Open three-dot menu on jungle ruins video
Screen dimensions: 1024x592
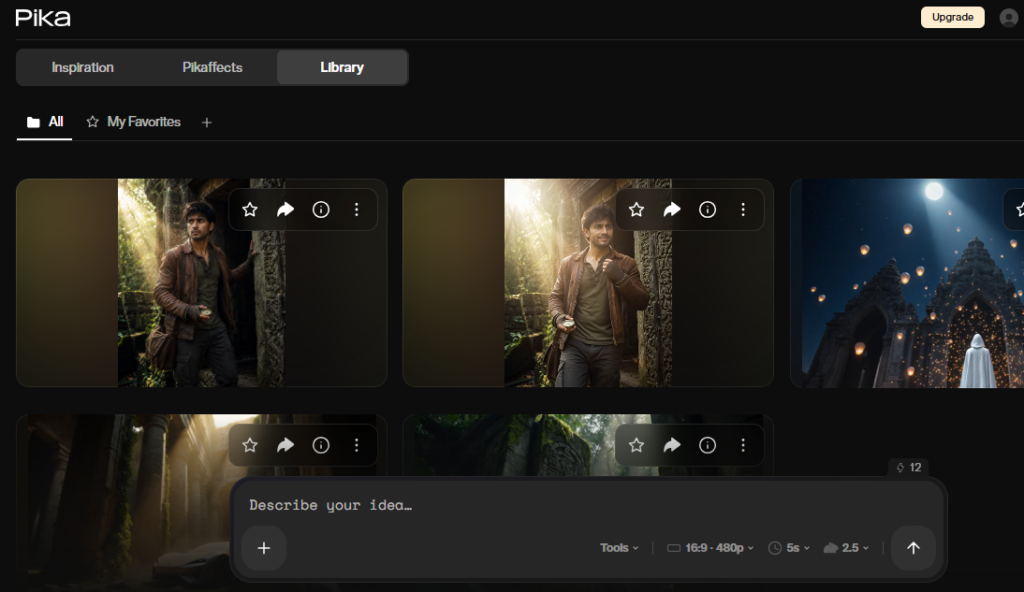pyautogui.click(x=743, y=446)
